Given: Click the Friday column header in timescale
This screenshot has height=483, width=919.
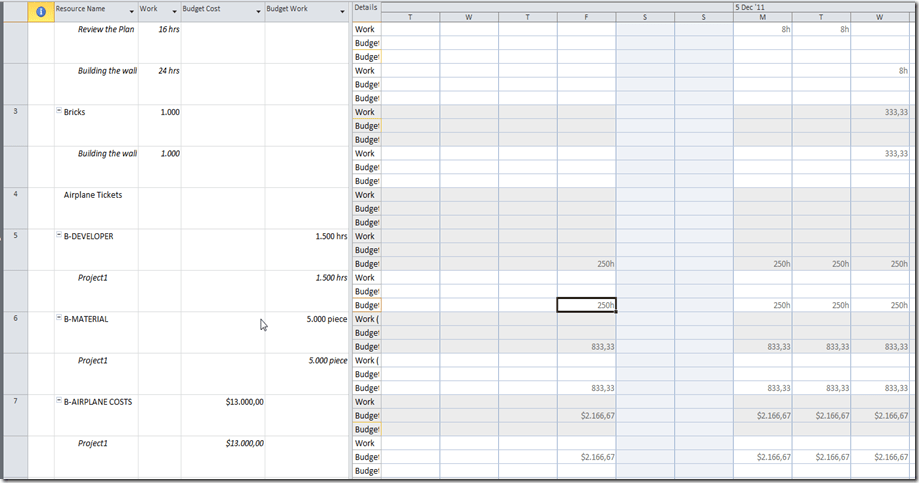Looking at the screenshot, I should point(587,17).
